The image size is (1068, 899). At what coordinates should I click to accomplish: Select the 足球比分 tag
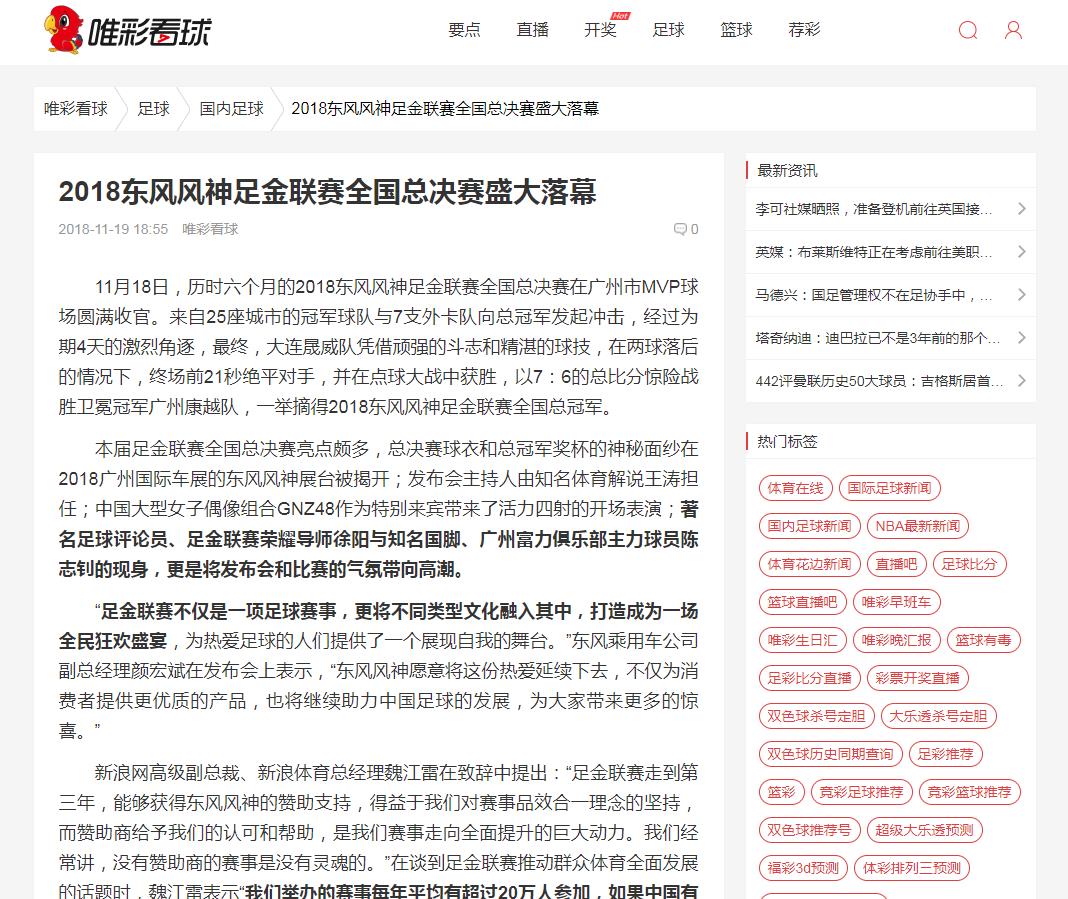[969, 565]
